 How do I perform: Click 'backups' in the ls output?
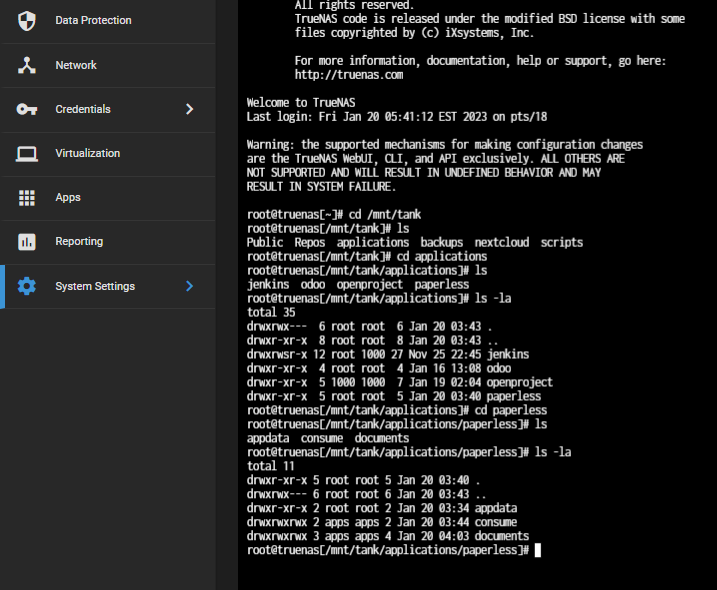(442, 242)
